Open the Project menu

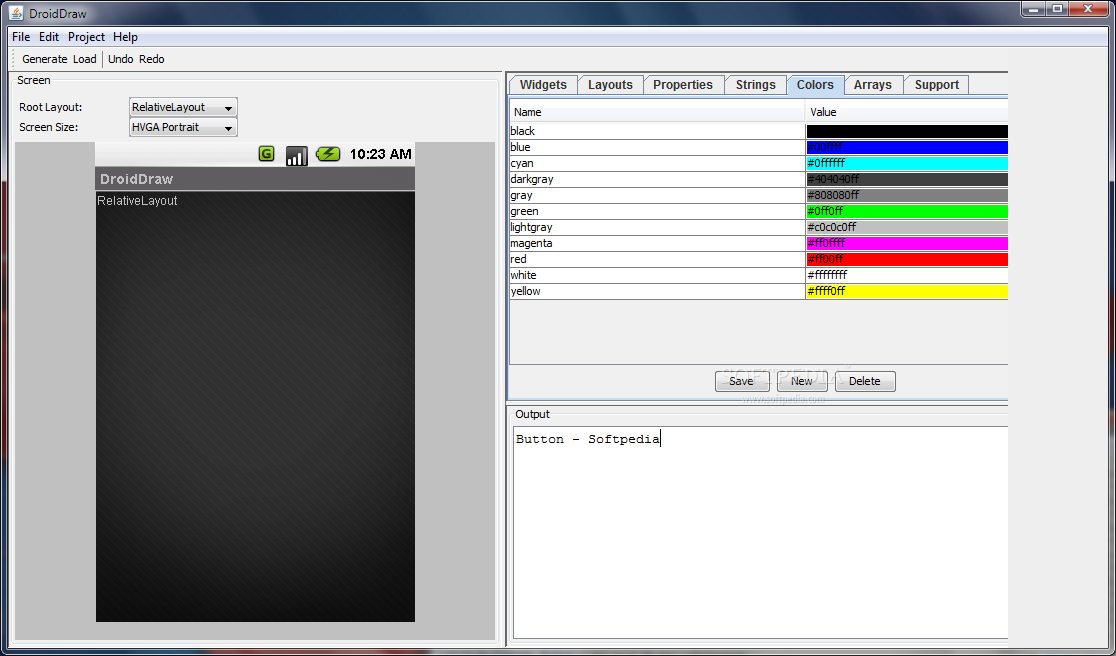(x=86, y=37)
